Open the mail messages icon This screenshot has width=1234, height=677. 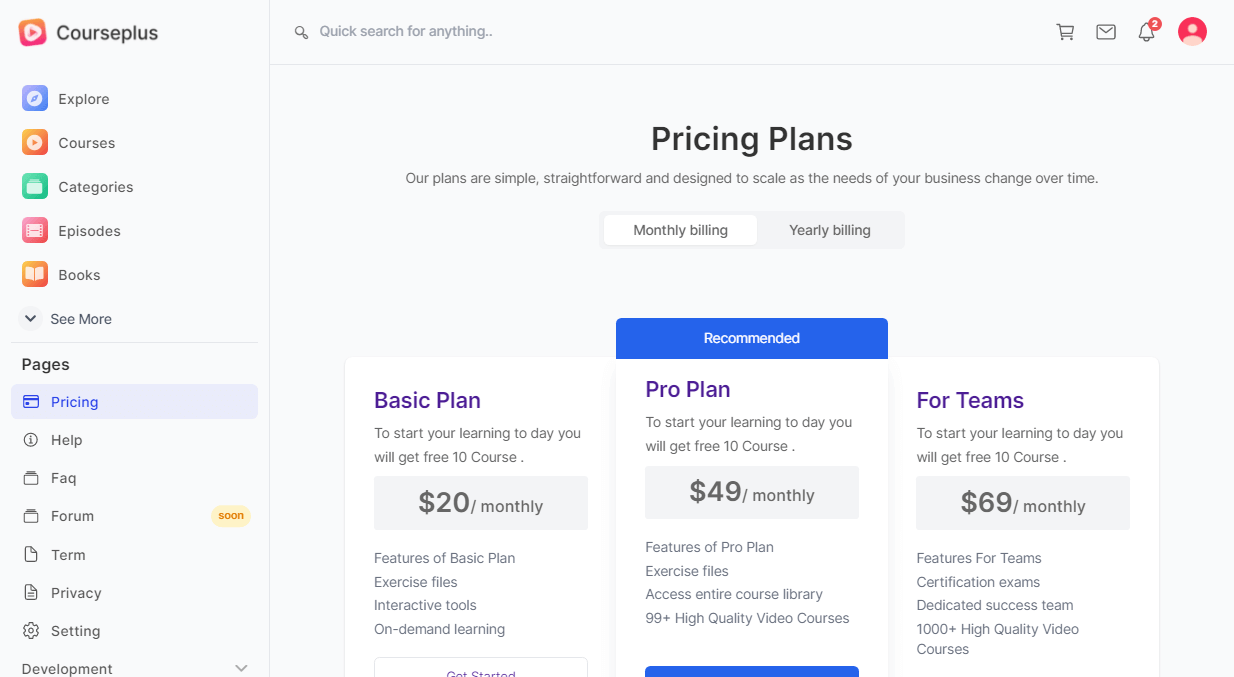click(x=1106, y=32)
